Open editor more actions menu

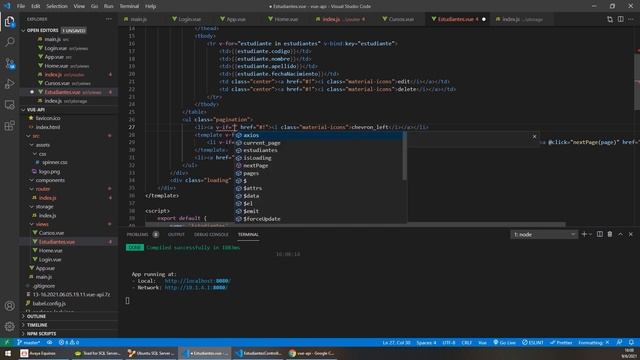pos(631,19)
